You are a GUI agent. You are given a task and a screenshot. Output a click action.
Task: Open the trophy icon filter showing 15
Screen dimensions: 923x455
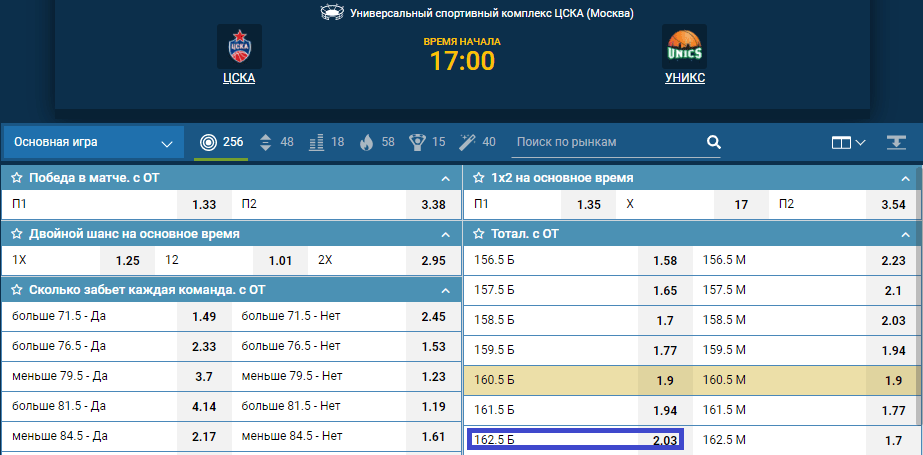tap(427, 142)
